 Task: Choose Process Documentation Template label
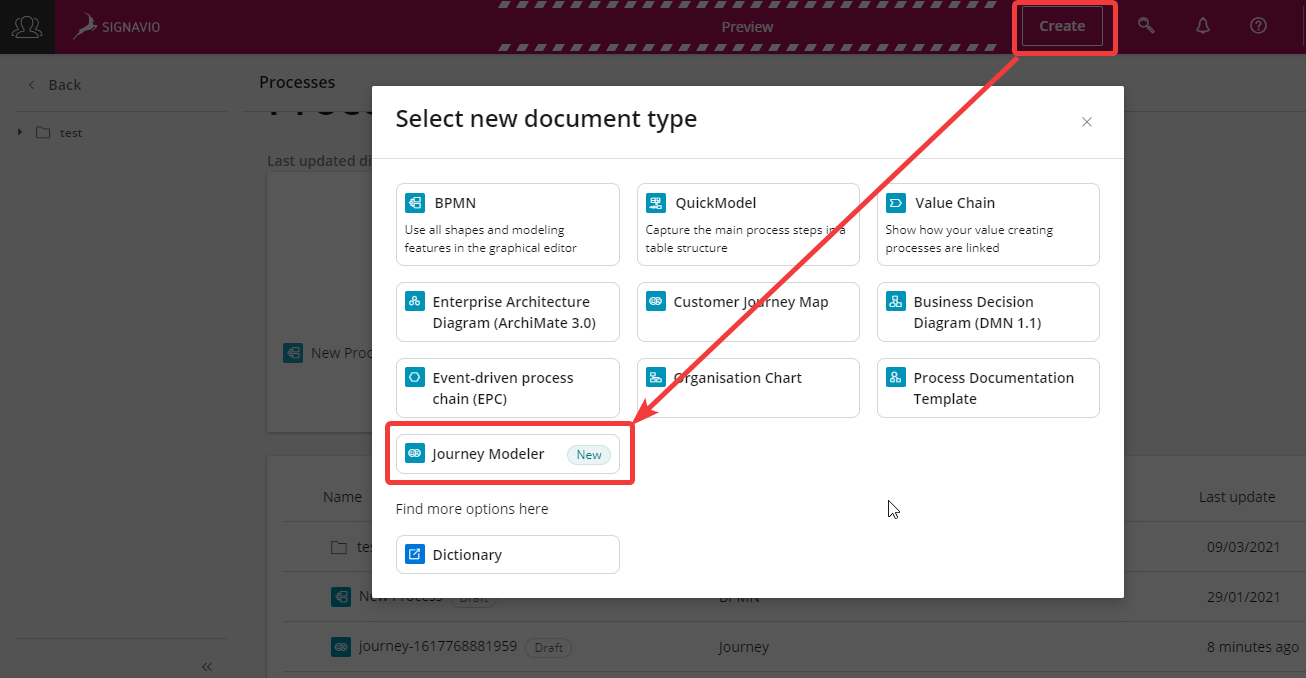pos(993,388)
